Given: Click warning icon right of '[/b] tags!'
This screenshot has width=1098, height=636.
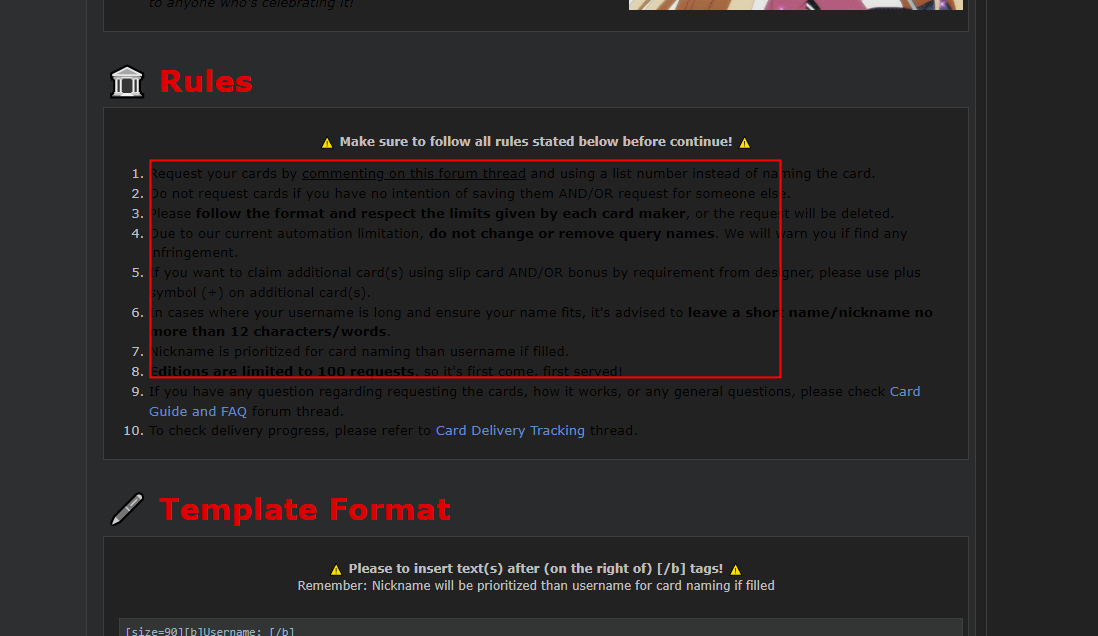Looking at the screenshot, I should click(735, 569).
